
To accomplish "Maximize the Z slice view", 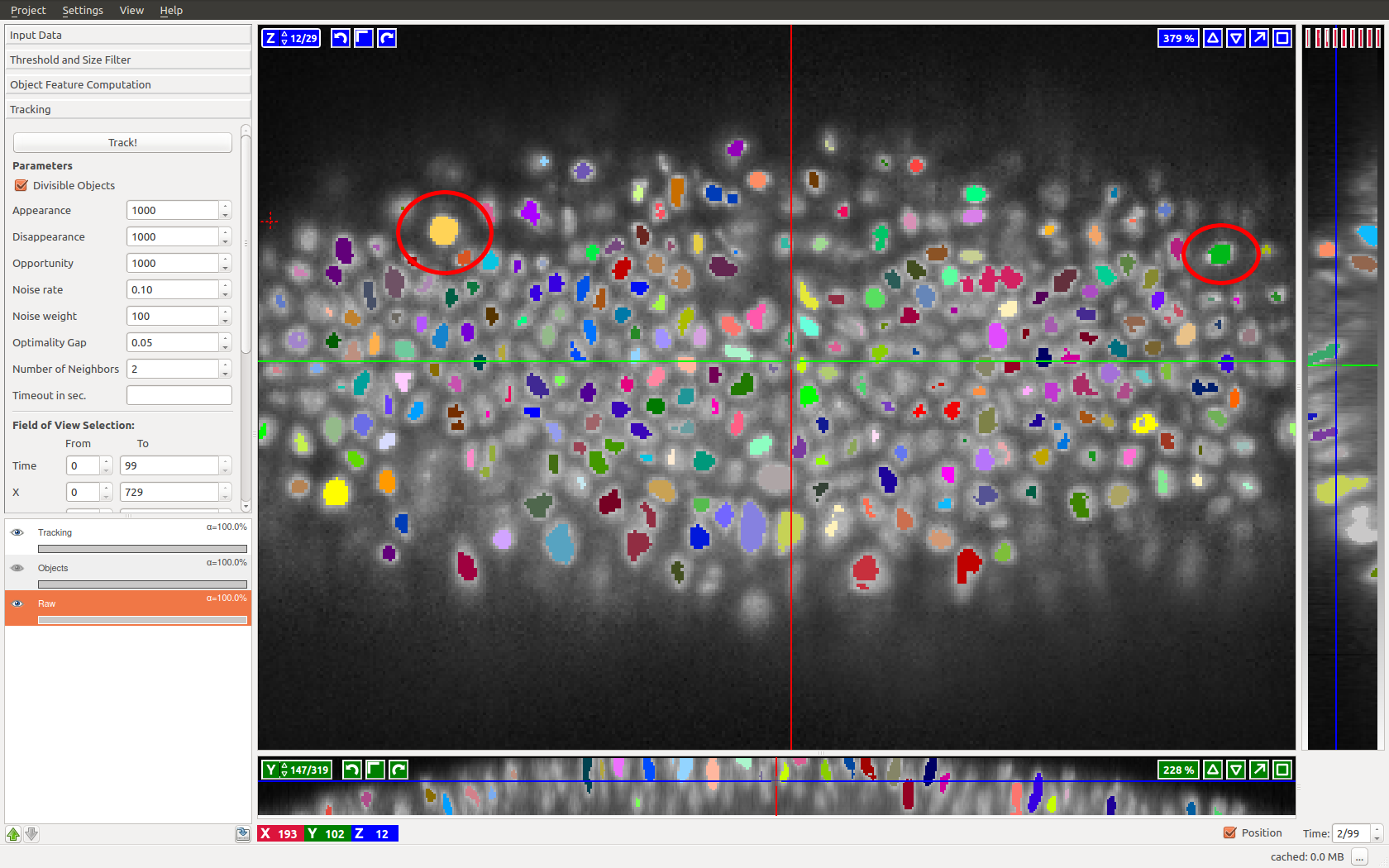I will pyautogui.click(x=1282, y=38).
